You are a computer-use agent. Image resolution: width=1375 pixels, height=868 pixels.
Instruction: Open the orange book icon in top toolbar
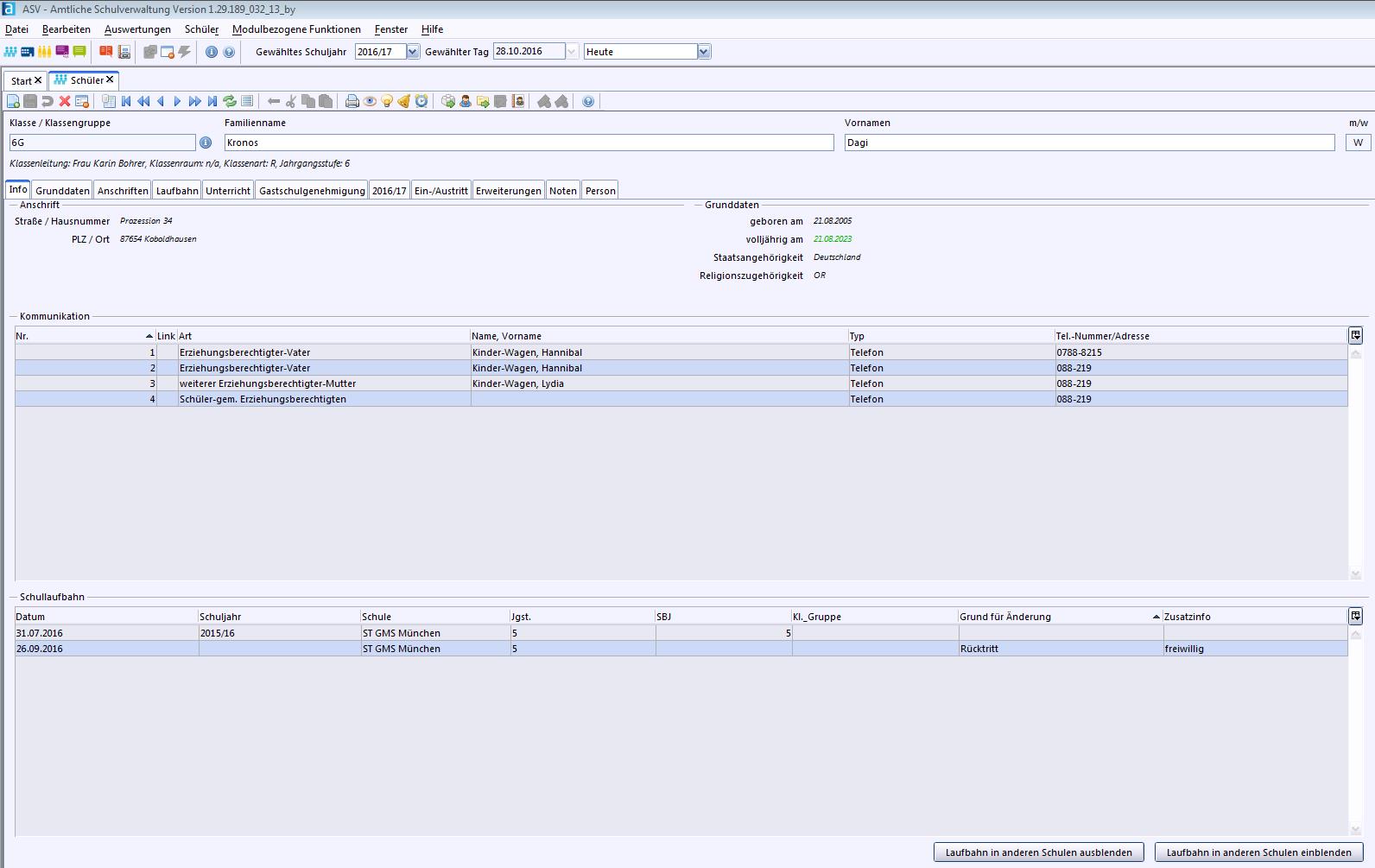105,51
